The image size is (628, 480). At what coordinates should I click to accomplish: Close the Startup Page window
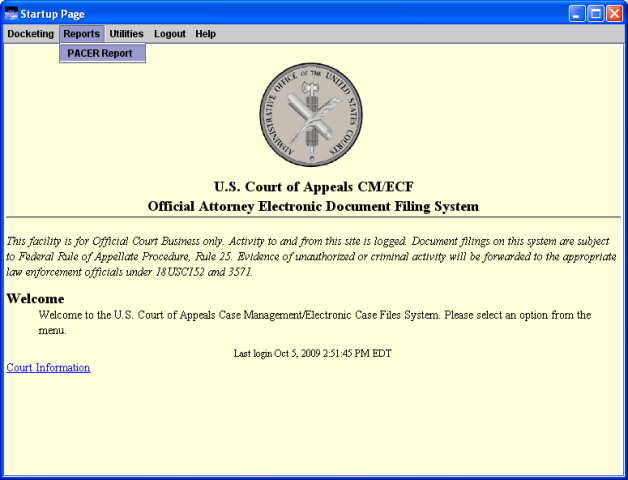tap(614, 14)
